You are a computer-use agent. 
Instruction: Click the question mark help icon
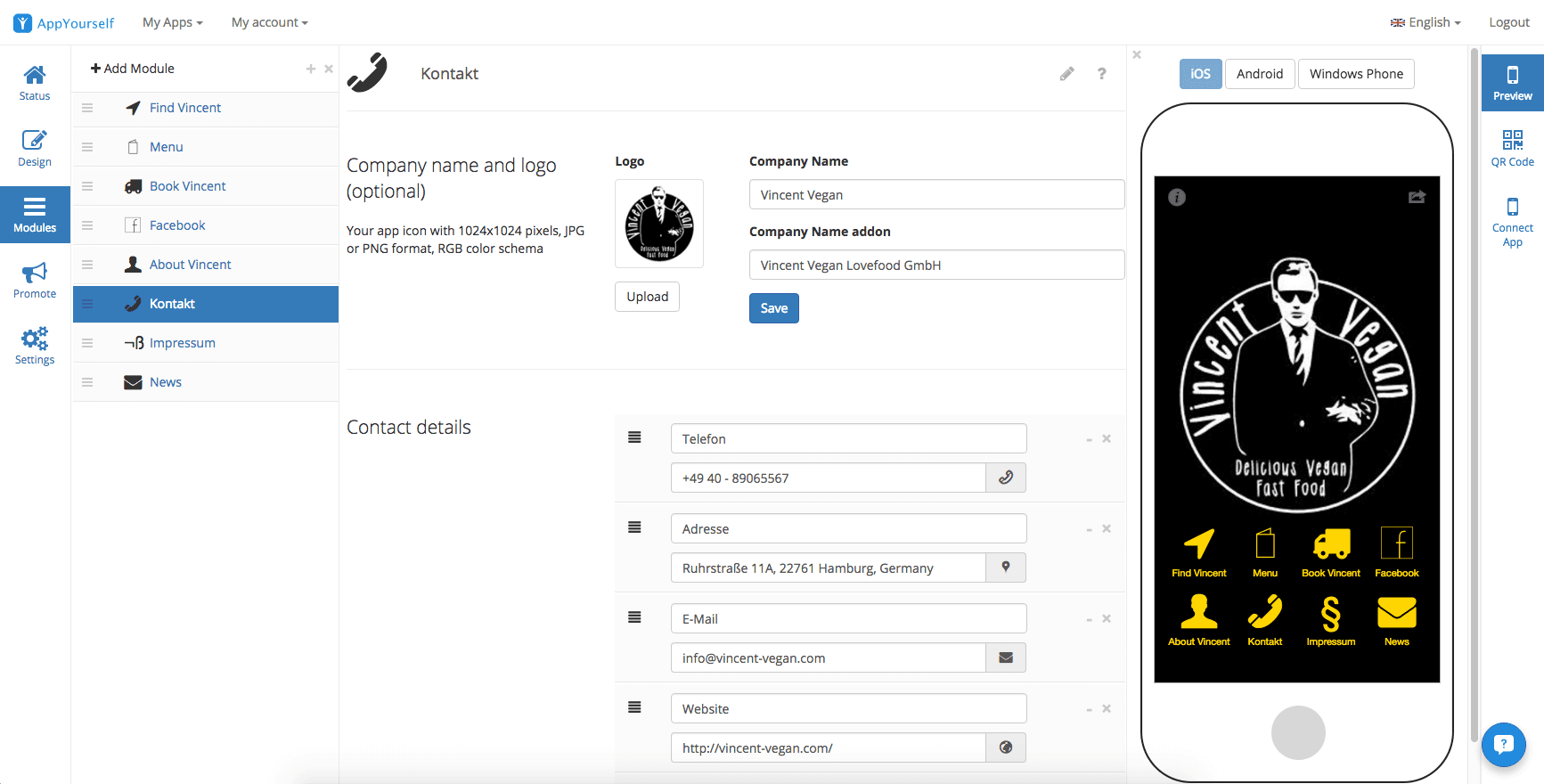coord(1102,74)
